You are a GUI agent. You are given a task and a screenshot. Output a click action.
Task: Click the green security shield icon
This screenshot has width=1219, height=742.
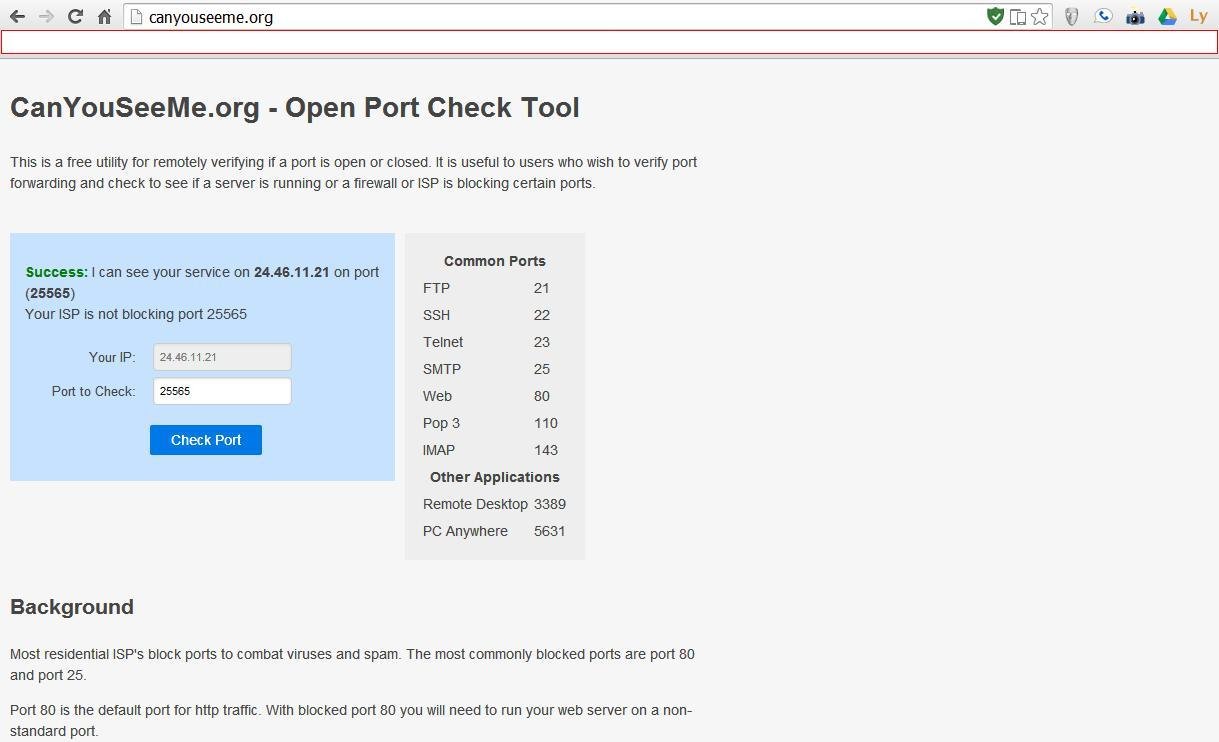click(x=995, y=17)
